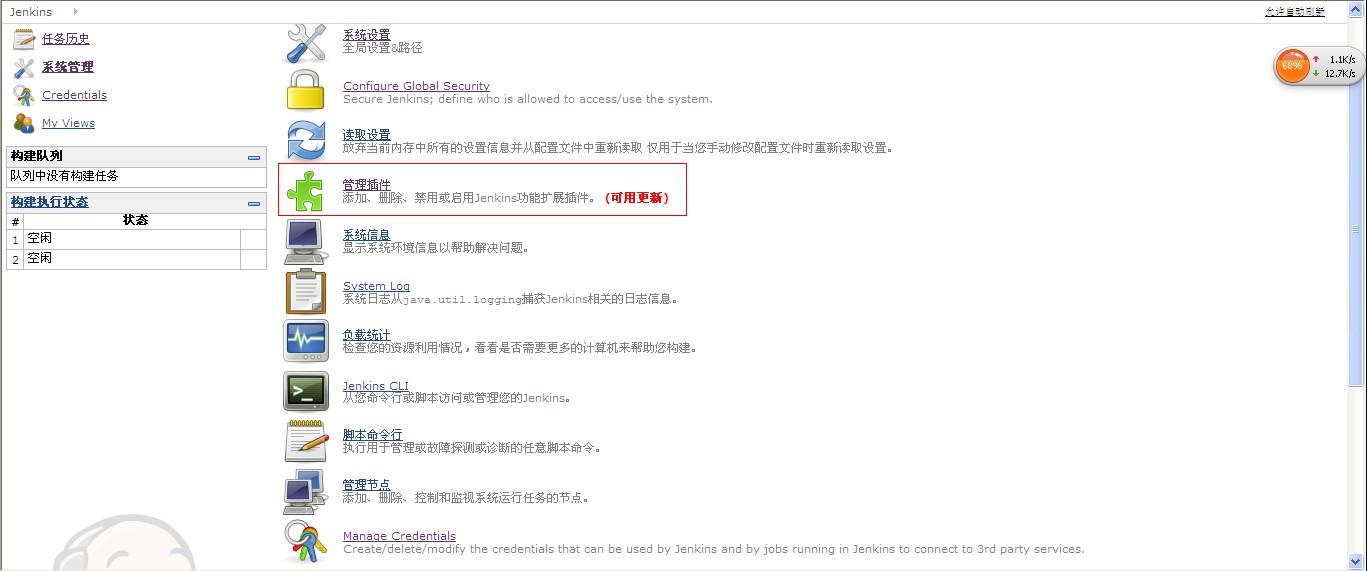Click the green puzzle piece plugin icon
This screenshot has width=1367, height=571.
click(305, 191)
